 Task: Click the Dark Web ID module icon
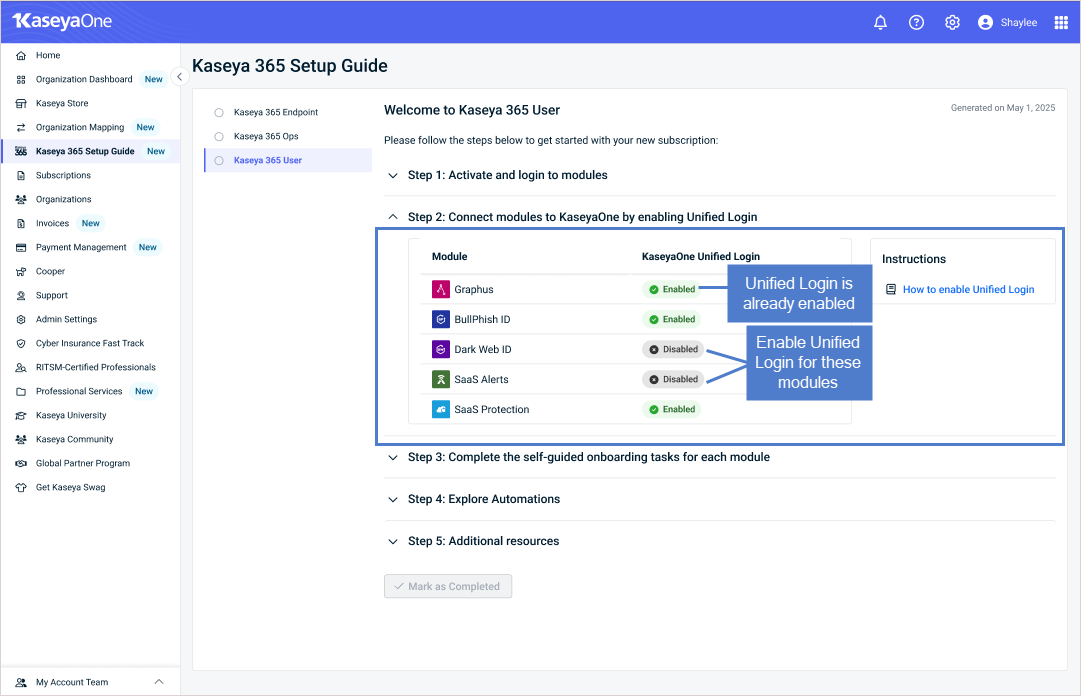click(441, 349)
